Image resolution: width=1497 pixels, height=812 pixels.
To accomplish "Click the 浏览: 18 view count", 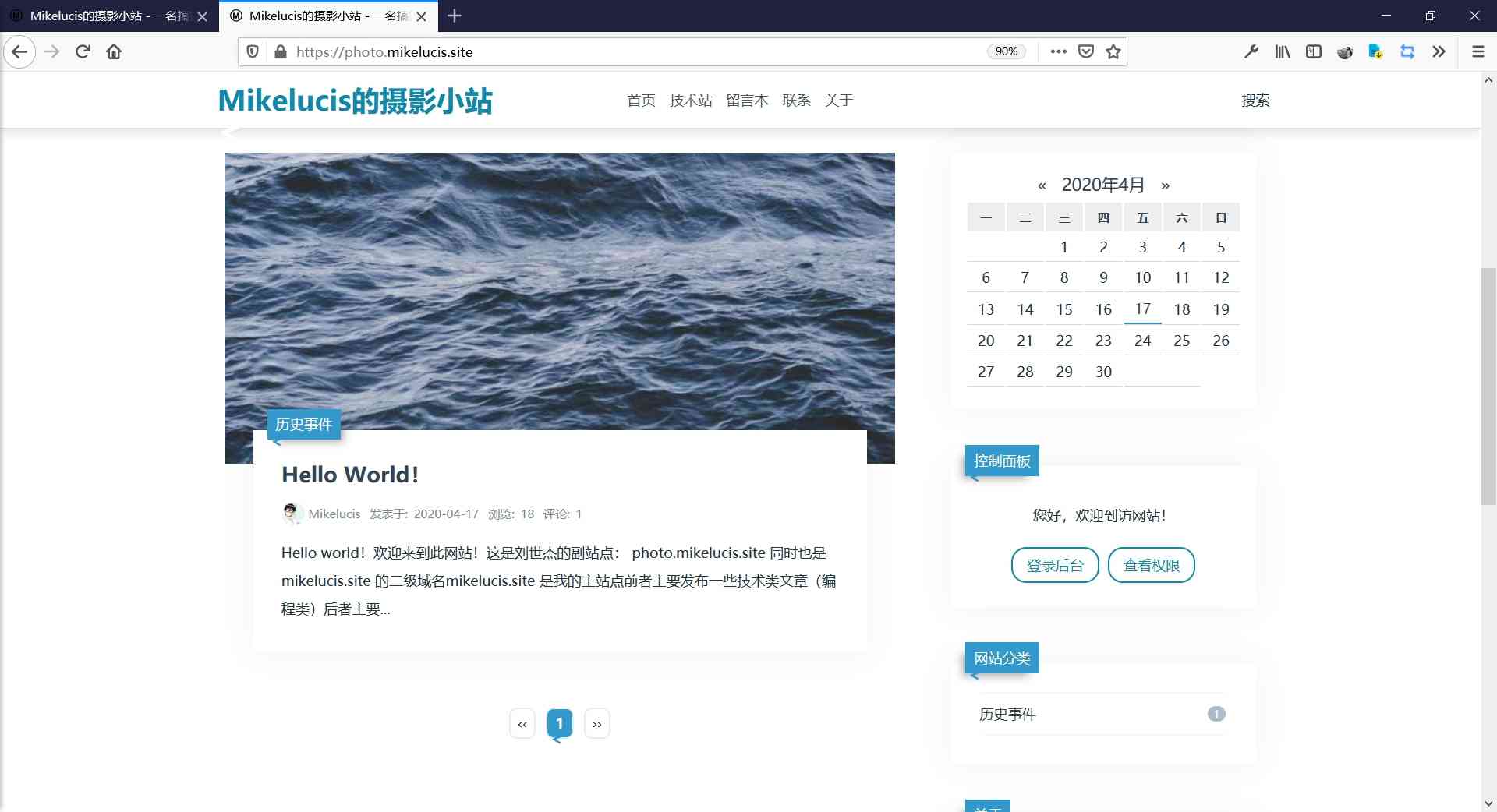I will pyautogui.click(x=511, y=514).
